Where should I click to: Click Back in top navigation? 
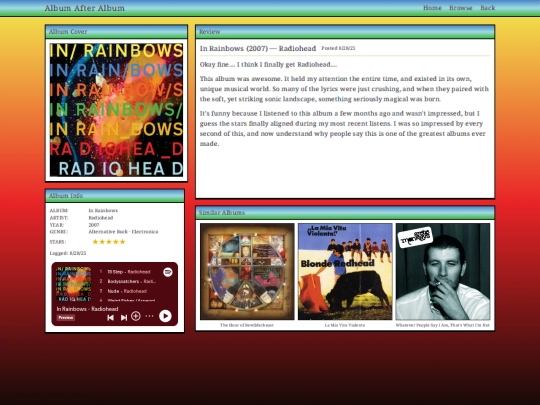[x=488, y=8]
